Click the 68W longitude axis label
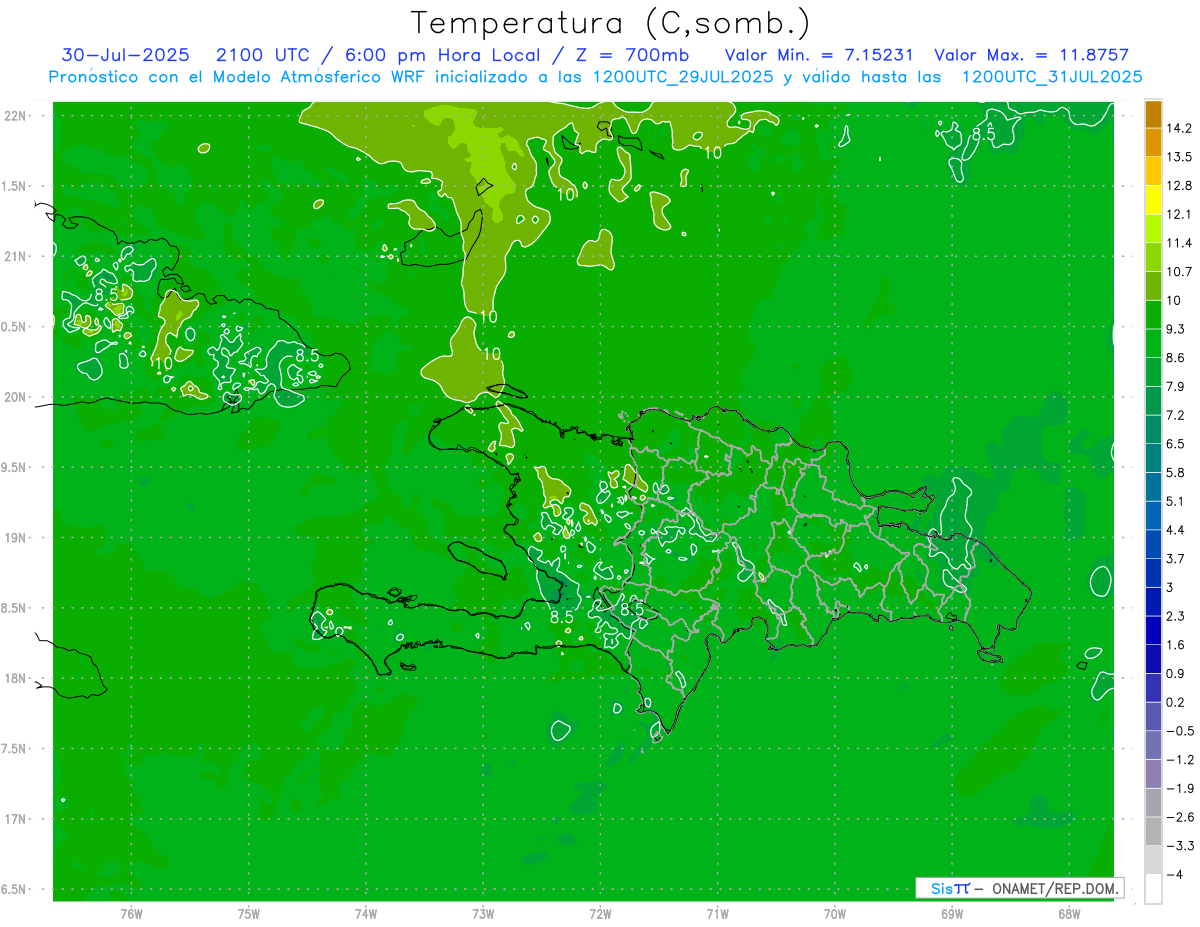Screen dimensions: 1200x927 pos(1069,914)
